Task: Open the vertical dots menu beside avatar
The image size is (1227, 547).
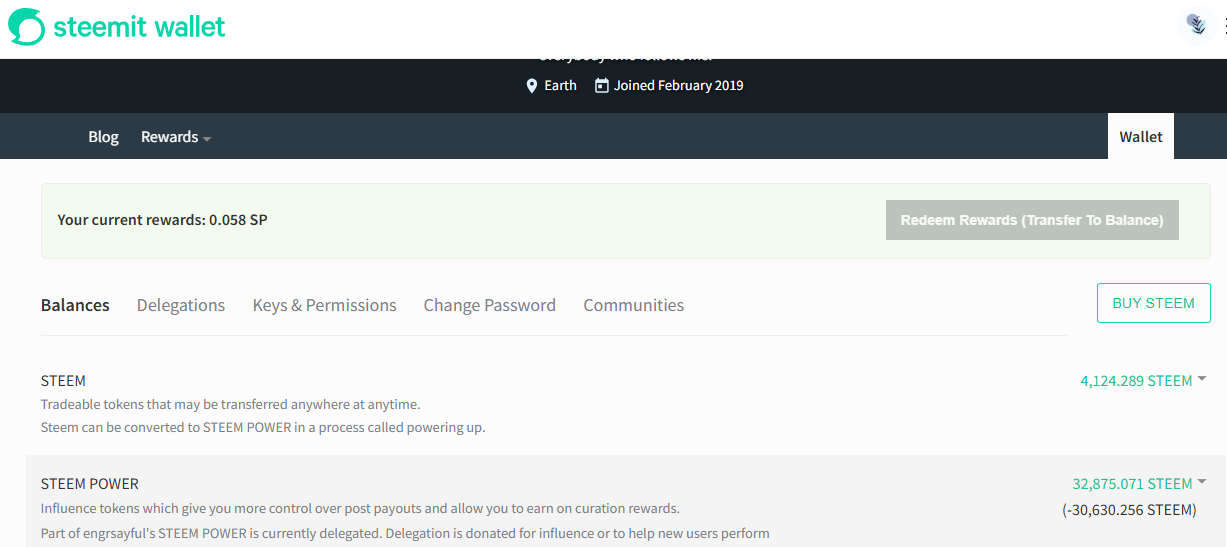Action: pos(1224,26)
